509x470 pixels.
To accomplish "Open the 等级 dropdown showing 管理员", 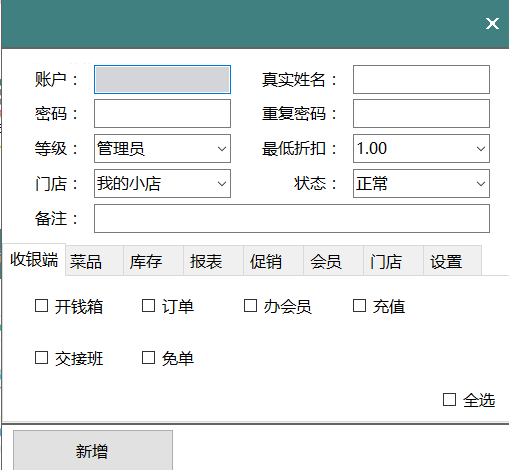I will pos(162,149).
